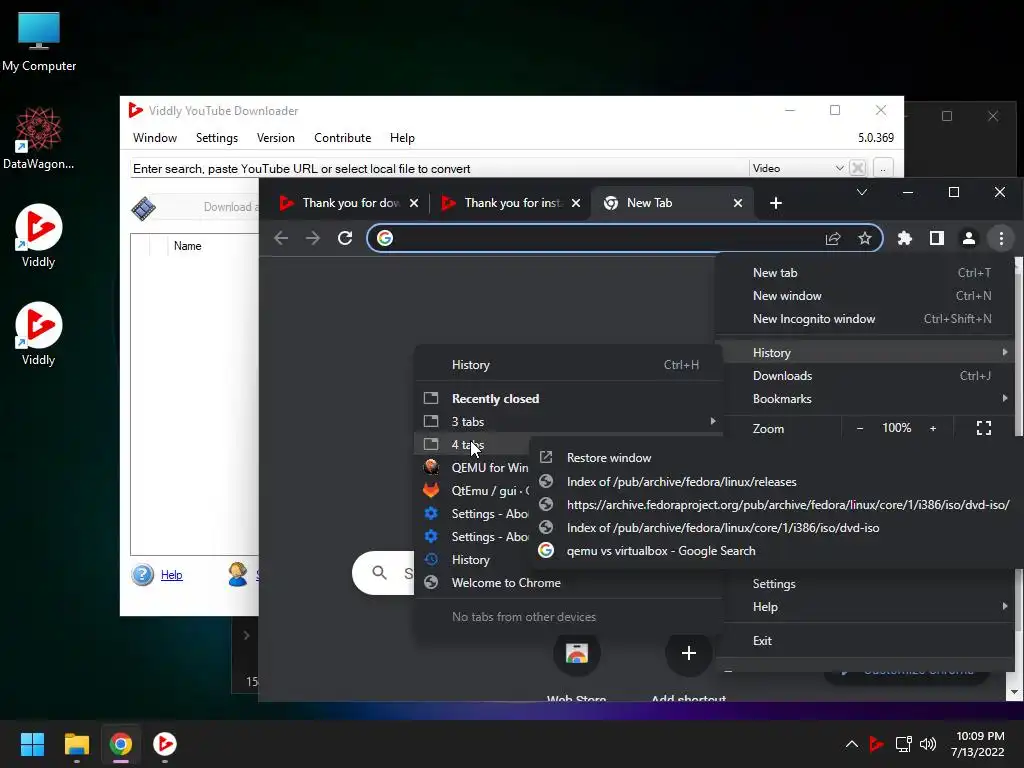1024x768 pixels.
Task: Click the Chrome three-dot menu button
Action: tap(1001, 238)
